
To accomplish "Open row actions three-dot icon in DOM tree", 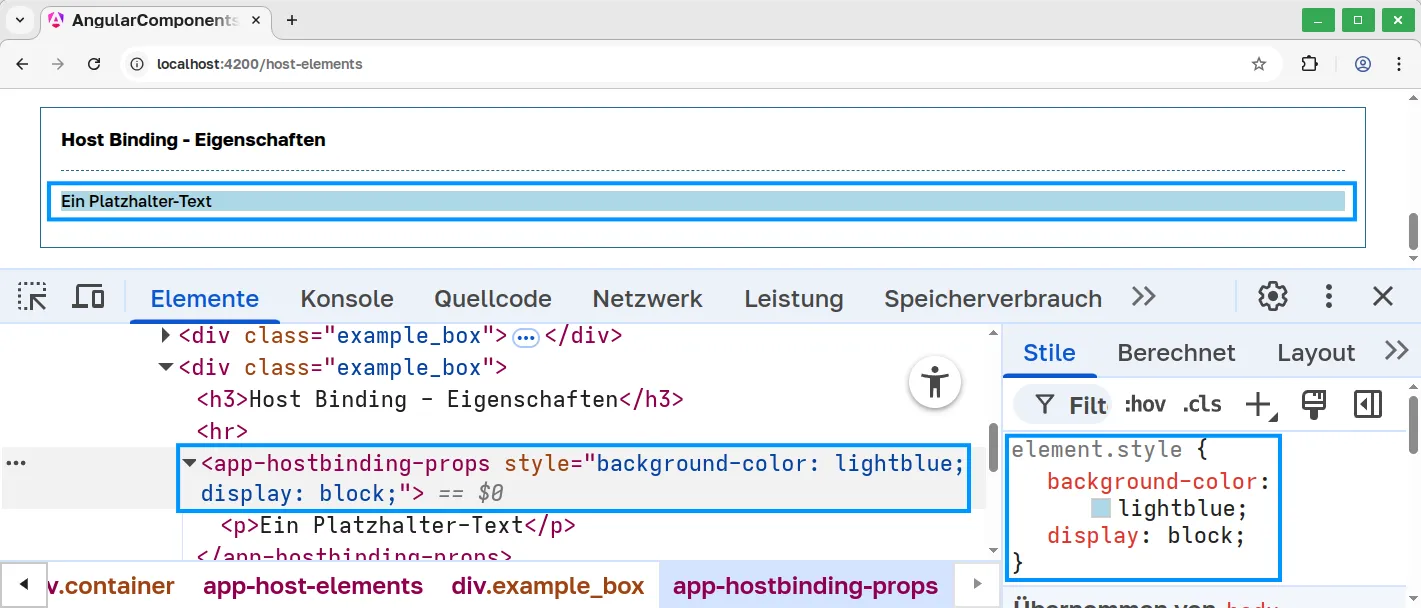I will pos(16,464).
